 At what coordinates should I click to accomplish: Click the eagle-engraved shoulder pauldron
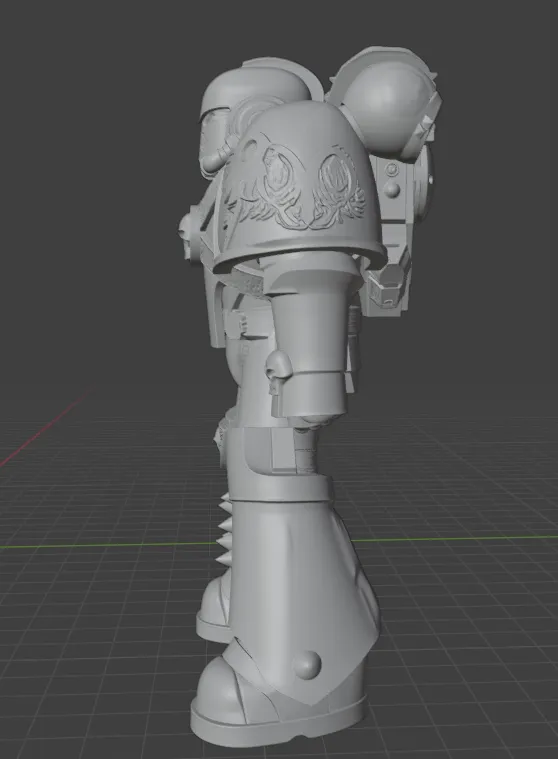coord(298,184)
